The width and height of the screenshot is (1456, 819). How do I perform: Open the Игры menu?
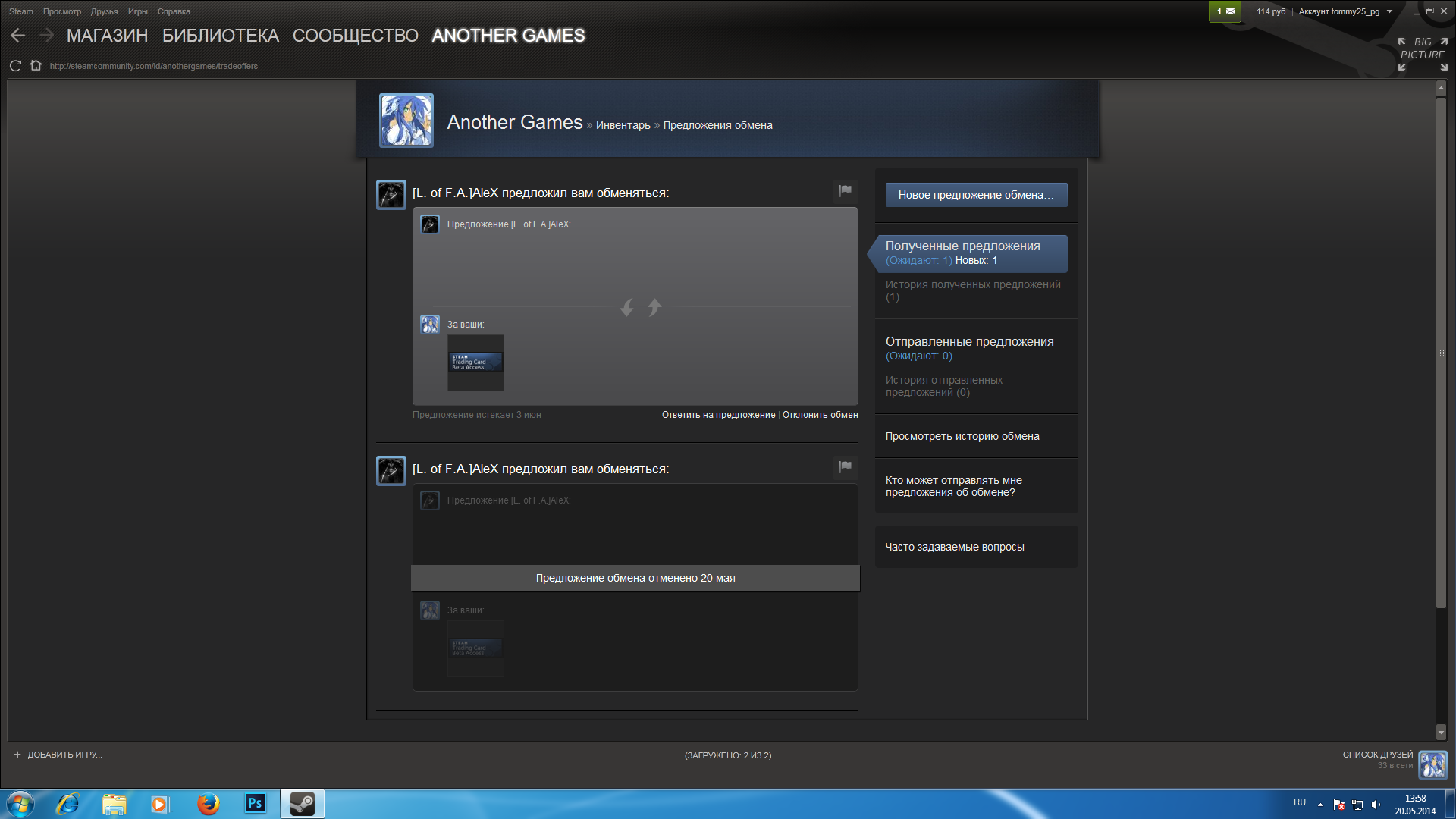(138, 11)
